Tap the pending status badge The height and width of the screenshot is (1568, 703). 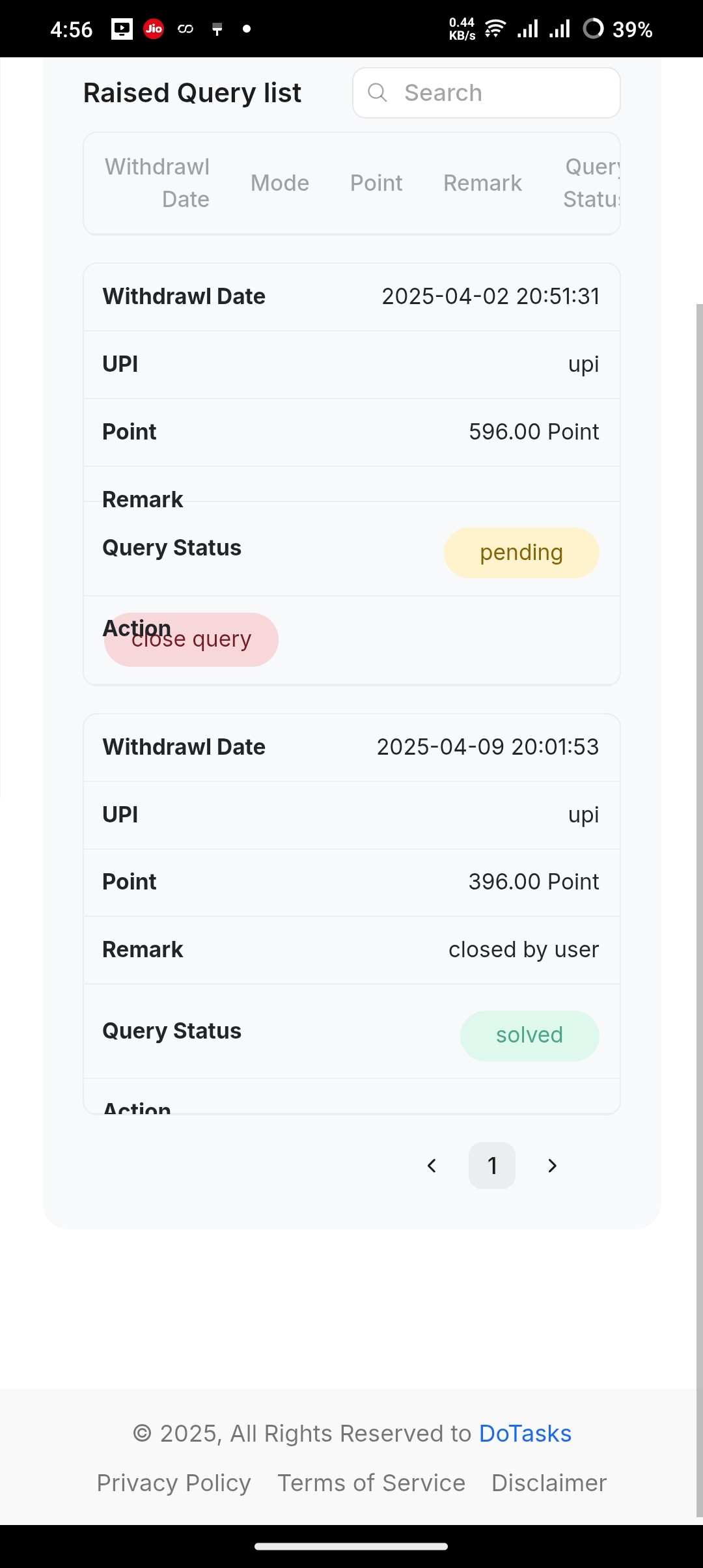pos(521,552)
